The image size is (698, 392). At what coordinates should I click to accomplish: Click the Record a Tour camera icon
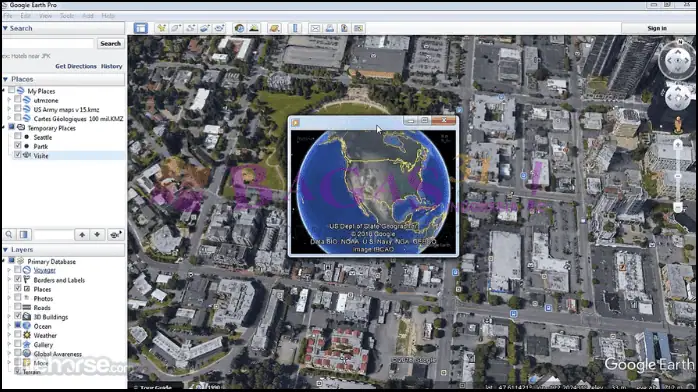coord(219,28)
